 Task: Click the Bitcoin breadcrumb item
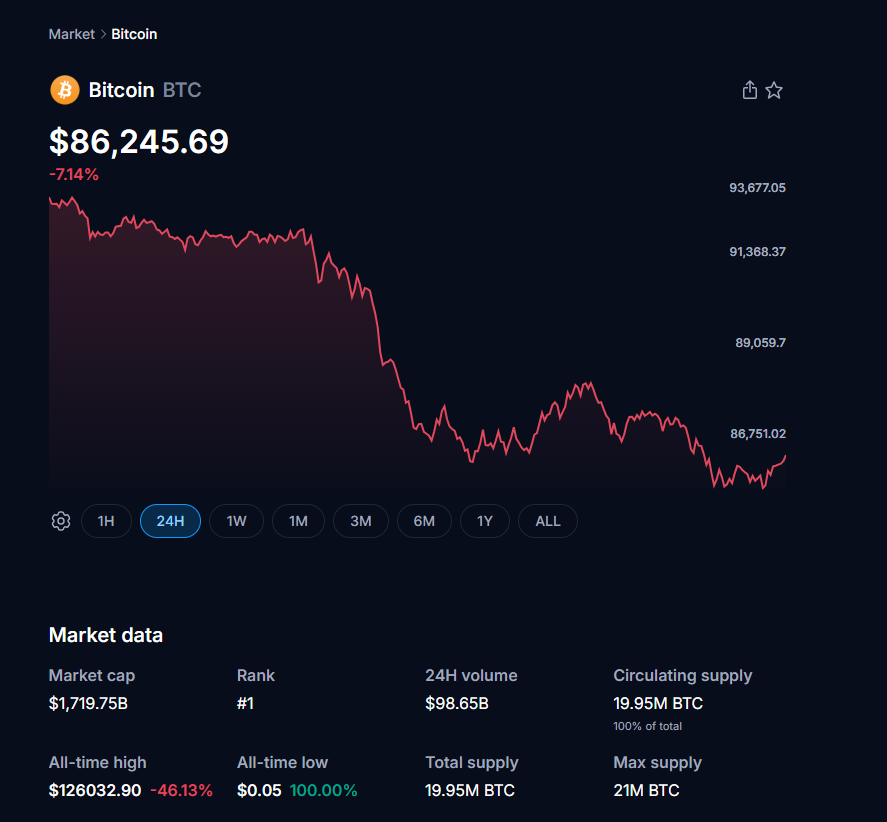tap(134, 34)
